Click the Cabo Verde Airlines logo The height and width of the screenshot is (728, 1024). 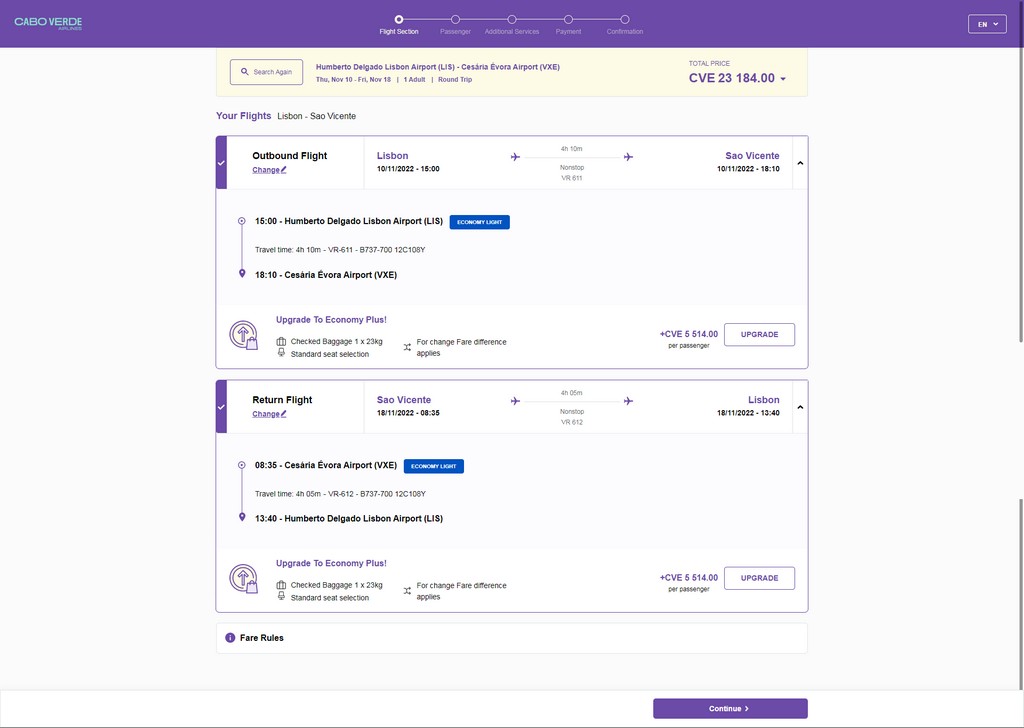[x=48, y=23]
